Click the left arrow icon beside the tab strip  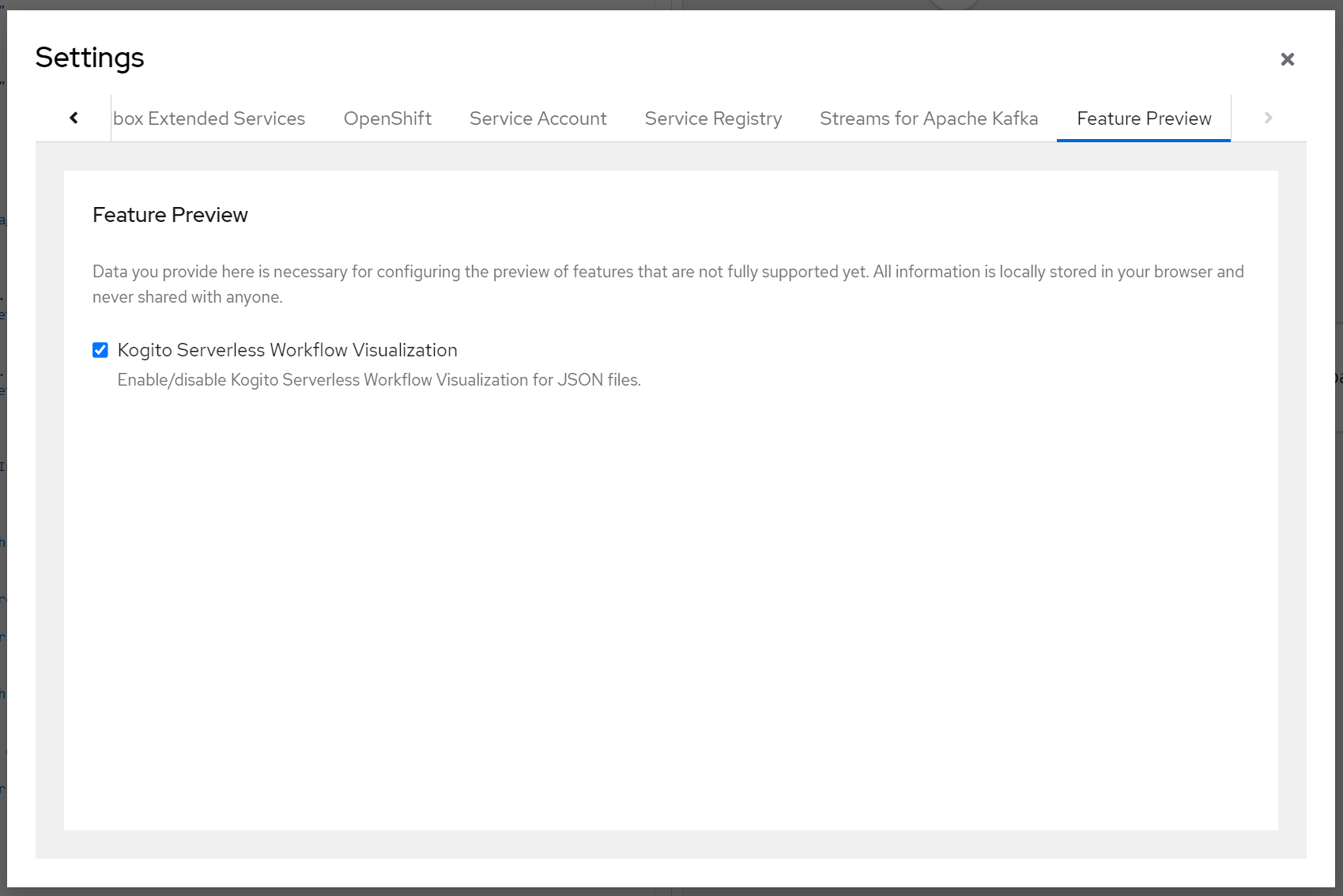pyautogui.click(x=74, y=118)
